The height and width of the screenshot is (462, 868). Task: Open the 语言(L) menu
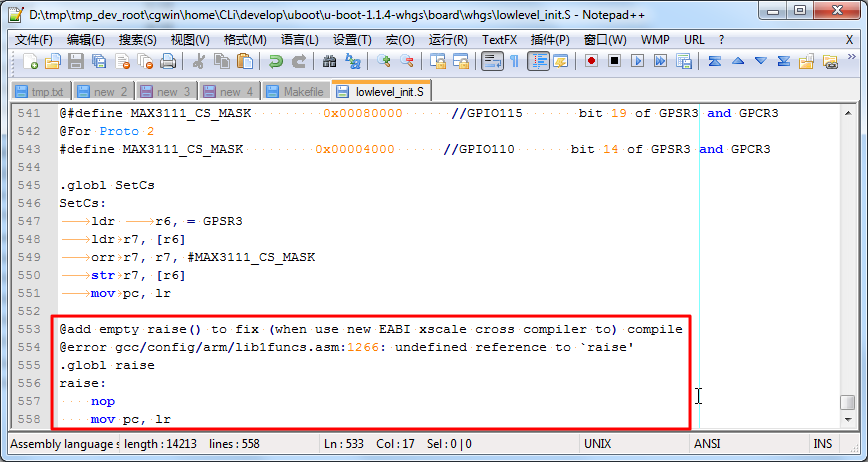point(299,40)
